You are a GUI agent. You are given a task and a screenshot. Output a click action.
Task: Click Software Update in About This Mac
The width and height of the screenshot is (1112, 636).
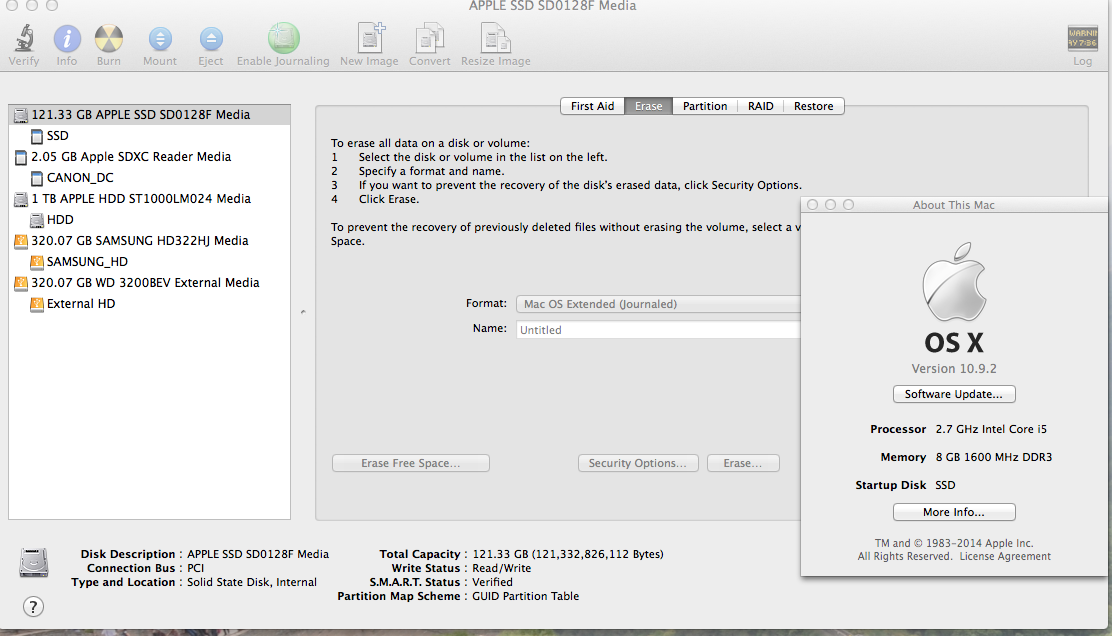pos(954,394)
